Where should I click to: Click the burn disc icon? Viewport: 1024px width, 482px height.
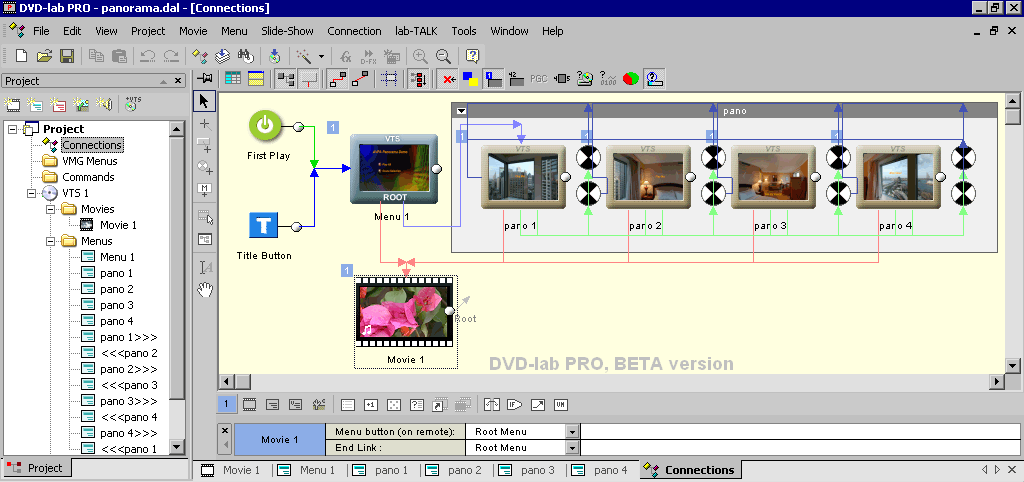(275, 56)
